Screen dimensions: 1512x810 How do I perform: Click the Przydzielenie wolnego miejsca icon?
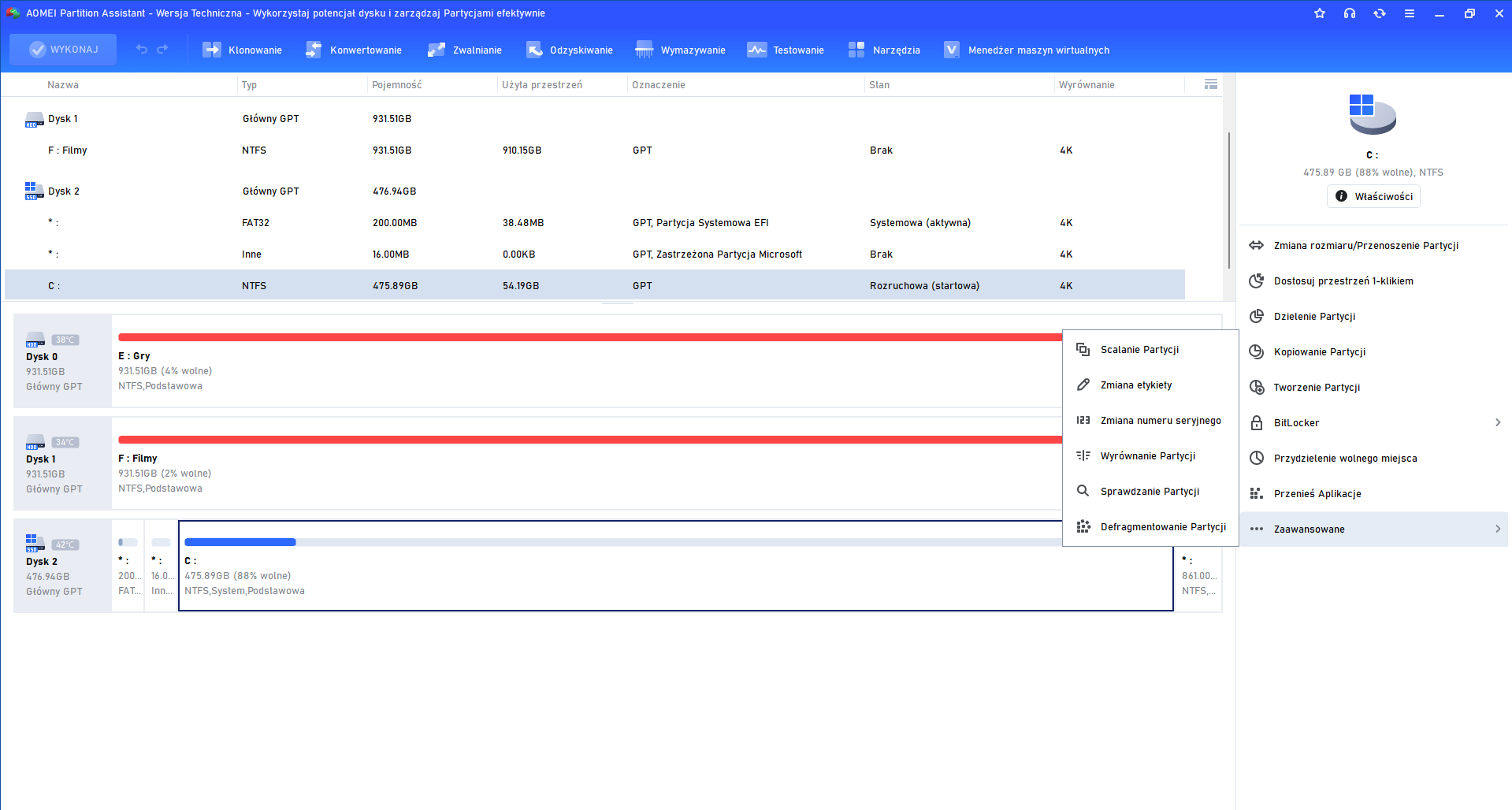pyautogui.click(x=1257, y=458)
